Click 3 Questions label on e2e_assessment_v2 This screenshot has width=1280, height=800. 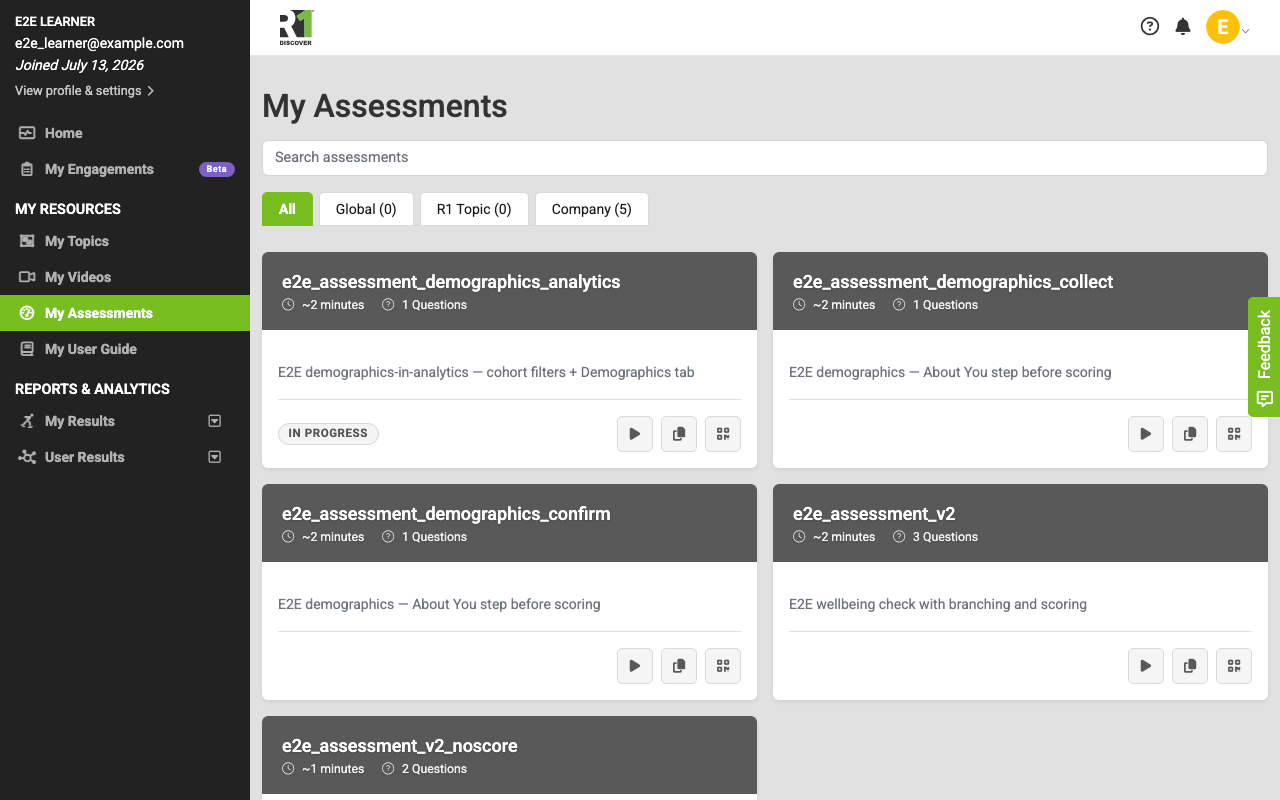click(945, 537)
